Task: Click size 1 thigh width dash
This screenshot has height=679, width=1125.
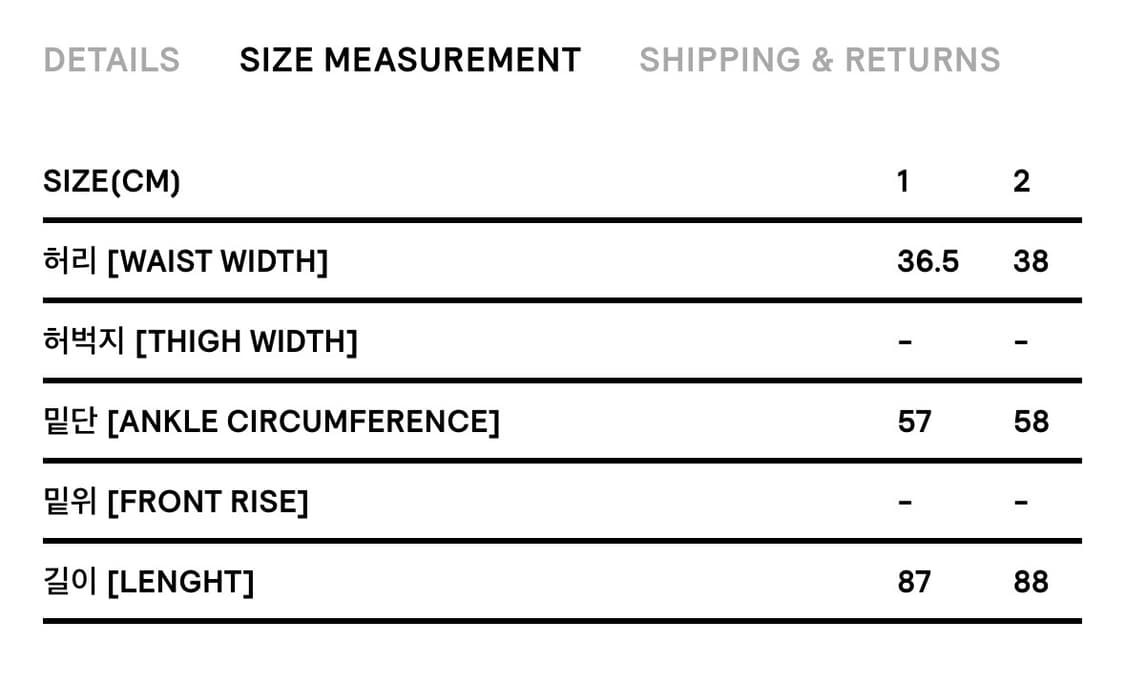Action: [905, 343]
